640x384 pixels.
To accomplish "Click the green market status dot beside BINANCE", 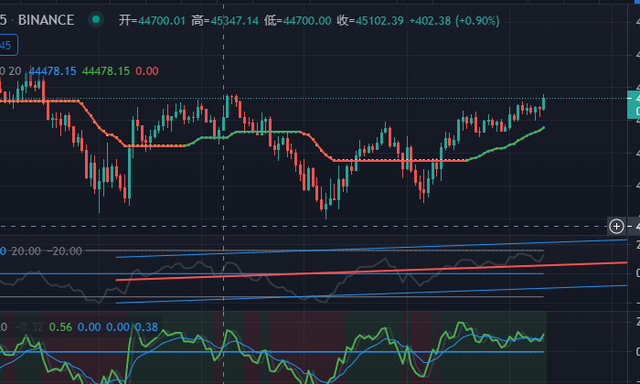I will tap(96, 20).
